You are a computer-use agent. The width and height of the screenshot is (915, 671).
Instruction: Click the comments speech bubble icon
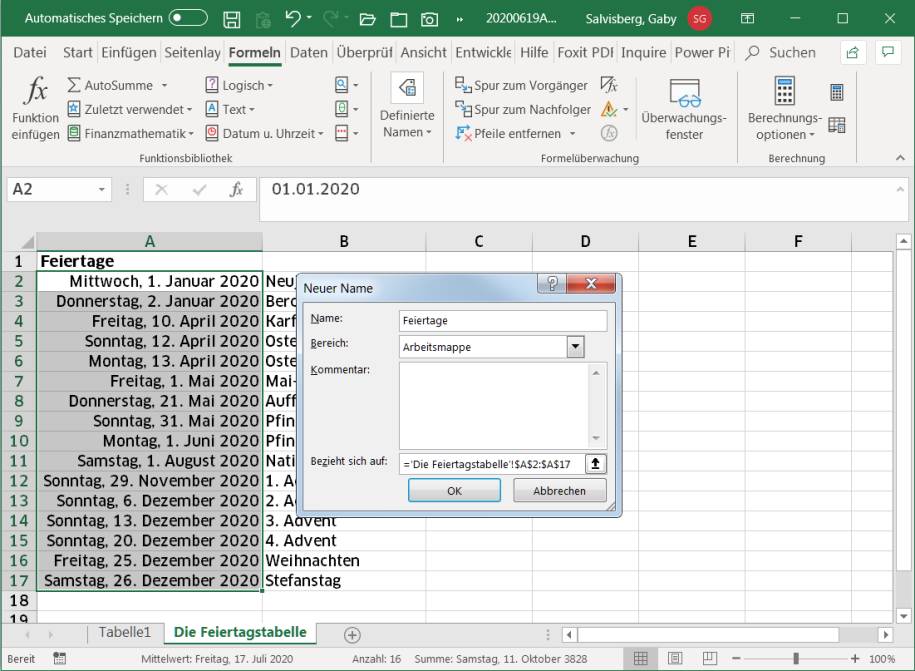pos(888,53)
